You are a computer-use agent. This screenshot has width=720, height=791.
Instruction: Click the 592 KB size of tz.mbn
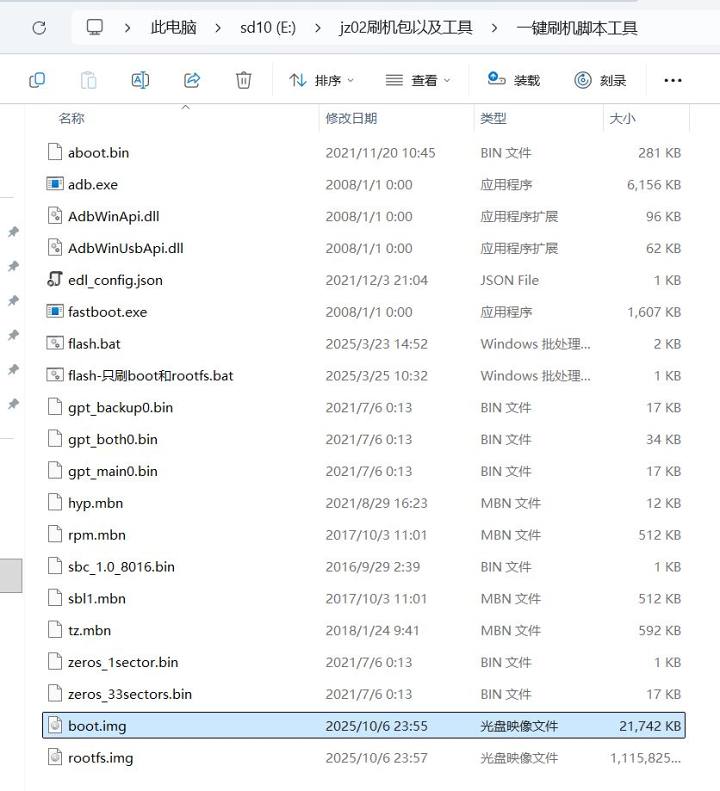tap(660, 631)
